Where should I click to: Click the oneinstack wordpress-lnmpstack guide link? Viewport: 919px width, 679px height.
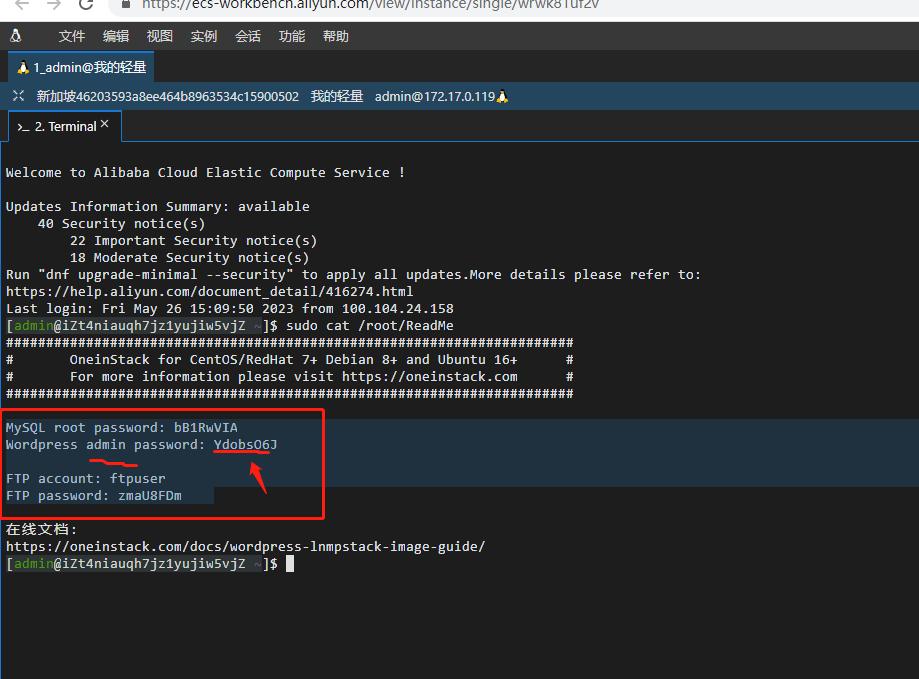(245, 547)
